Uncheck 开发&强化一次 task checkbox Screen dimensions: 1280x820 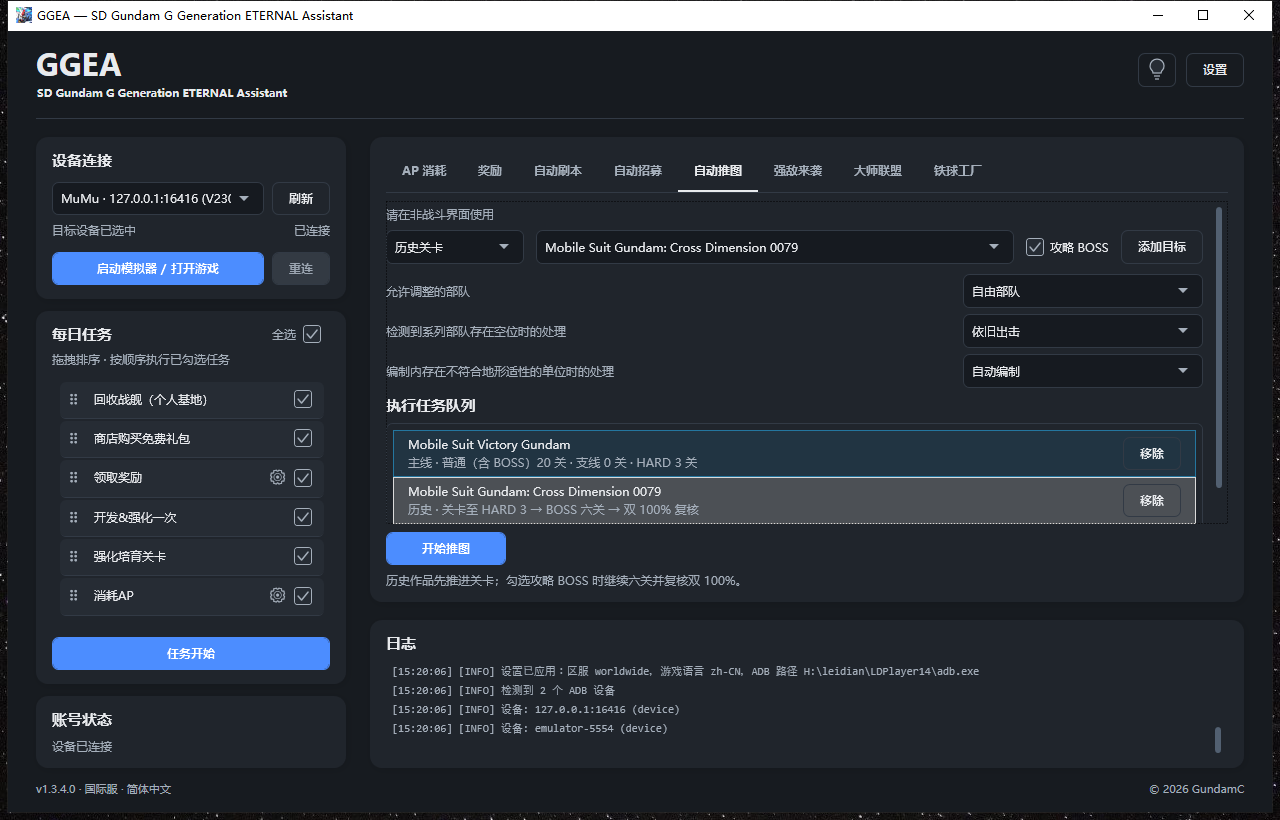(x=303, y=518)
